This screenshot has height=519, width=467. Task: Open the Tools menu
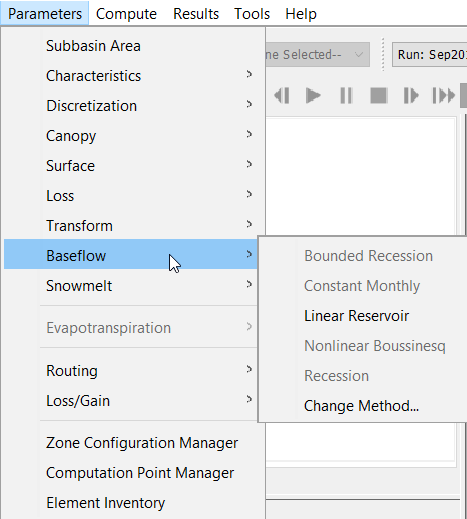[252, 14]
